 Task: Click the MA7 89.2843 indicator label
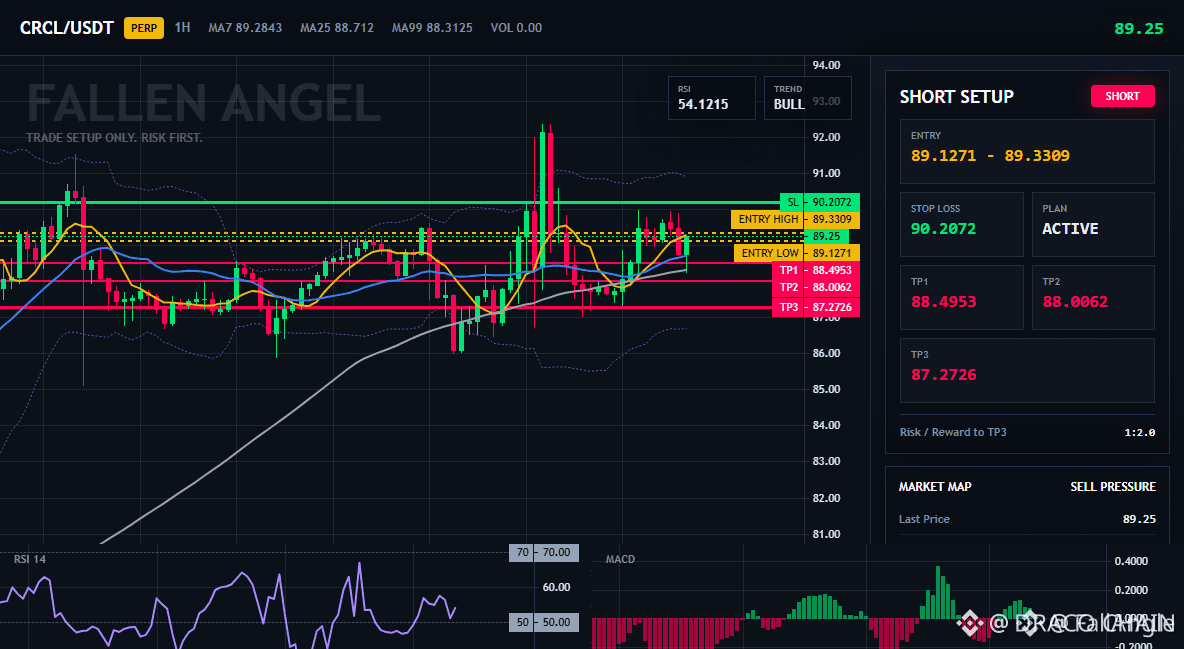(x=245, y=28)
